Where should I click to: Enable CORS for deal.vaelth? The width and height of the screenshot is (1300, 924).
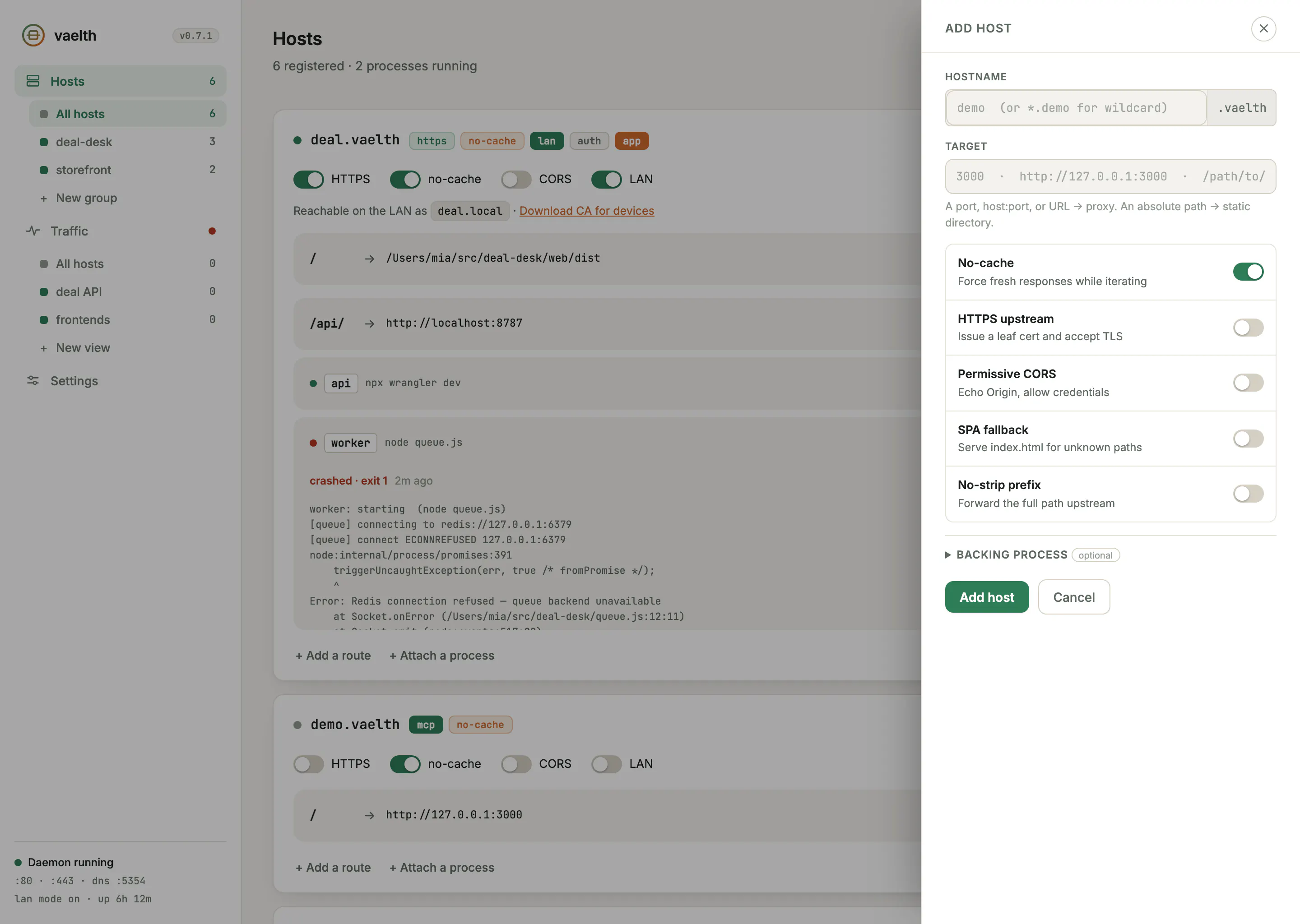click(516, 179)
